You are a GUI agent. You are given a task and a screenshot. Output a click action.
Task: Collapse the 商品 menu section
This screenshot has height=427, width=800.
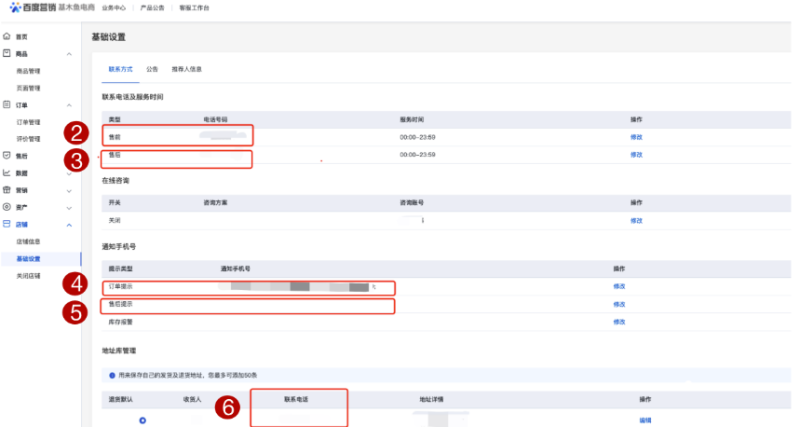pyautogui.click(x=69, y=53)
